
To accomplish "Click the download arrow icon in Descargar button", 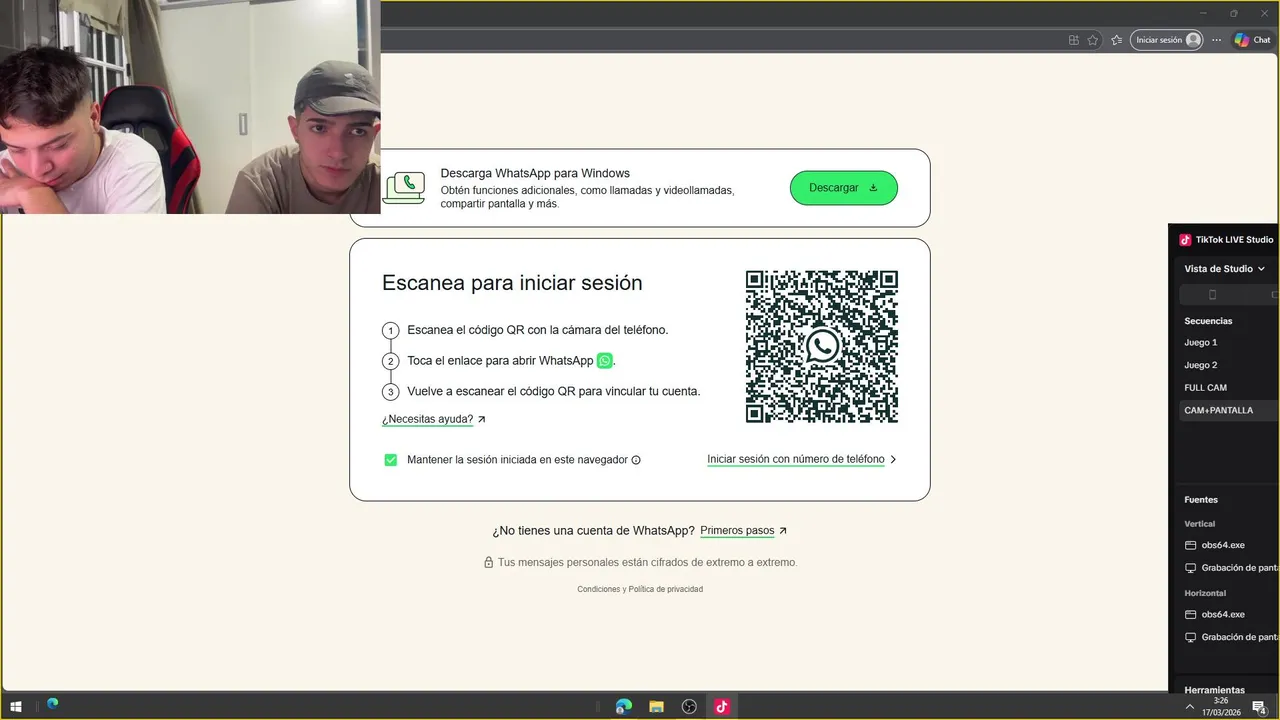I will pos(873,188).
